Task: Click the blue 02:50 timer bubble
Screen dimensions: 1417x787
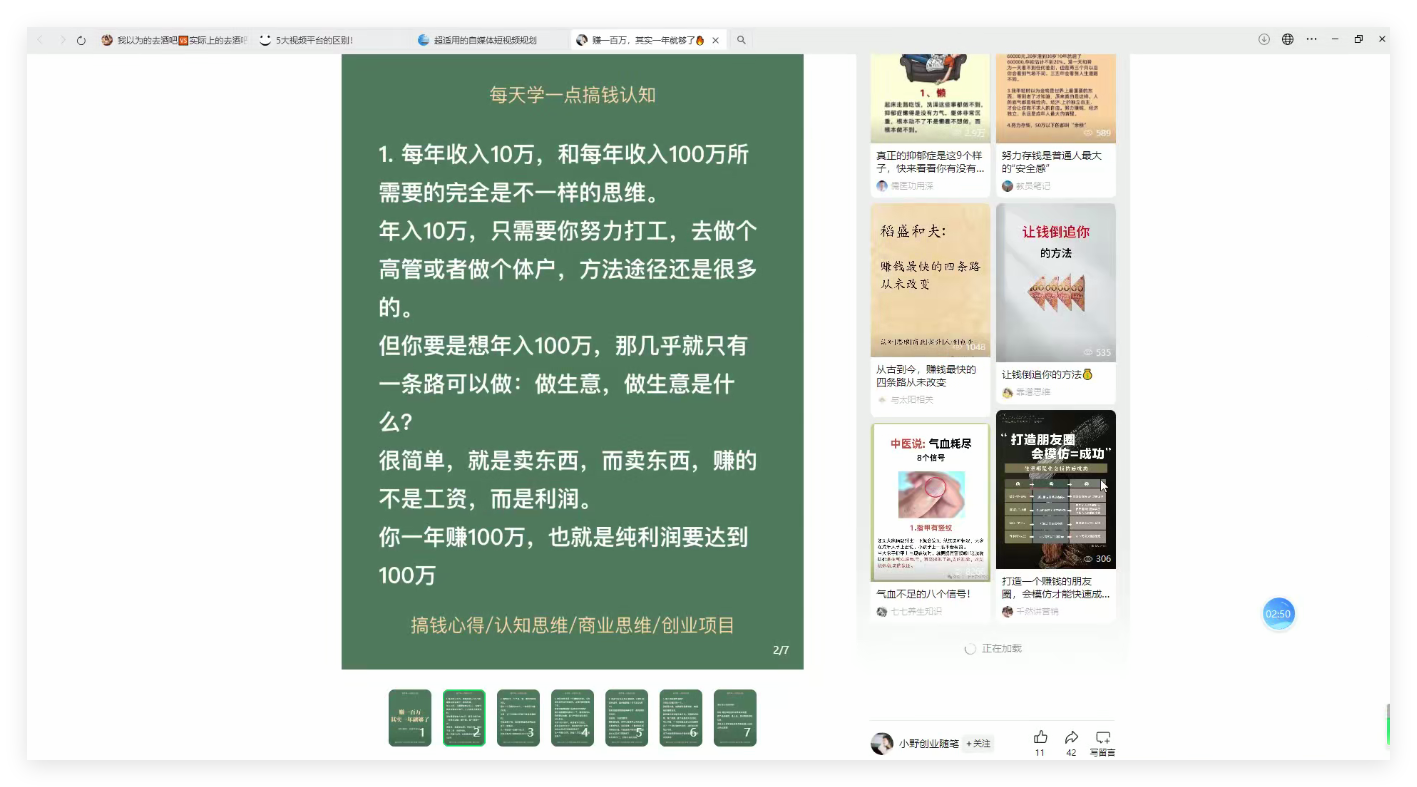Action: [x=1278, y=614]
